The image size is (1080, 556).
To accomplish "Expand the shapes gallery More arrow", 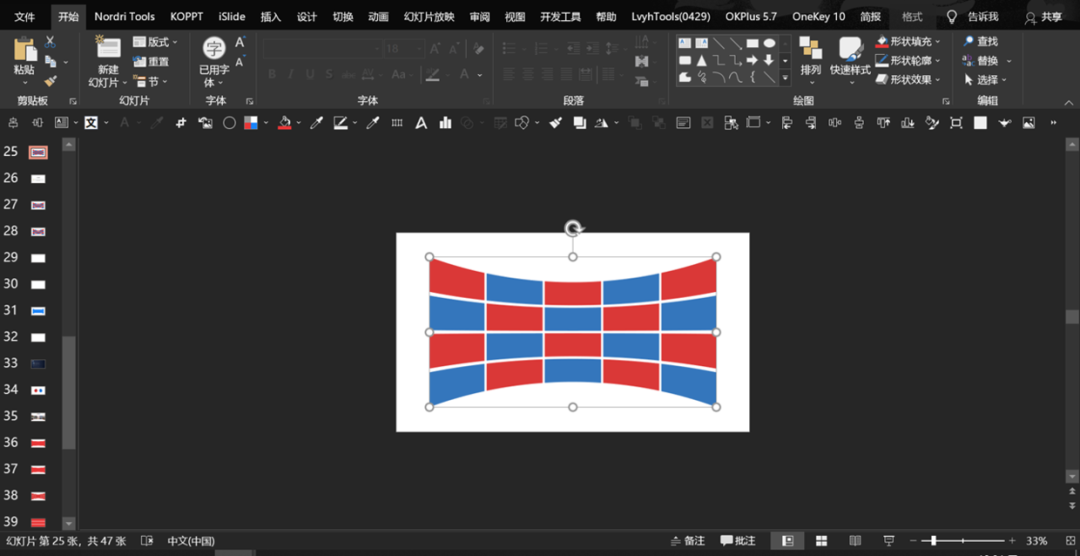I will click(785, 78).
